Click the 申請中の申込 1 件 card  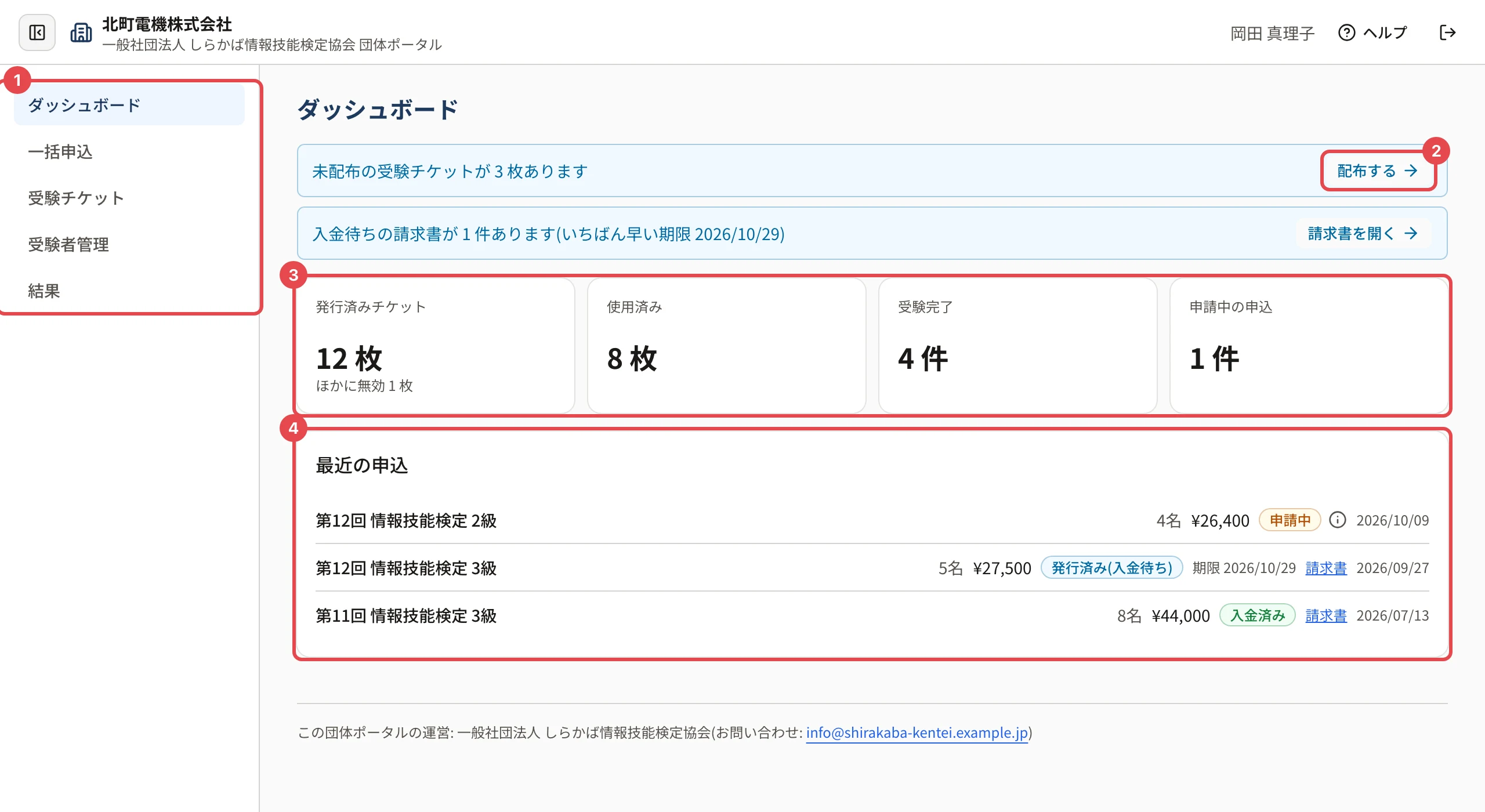pos(1309,346)
